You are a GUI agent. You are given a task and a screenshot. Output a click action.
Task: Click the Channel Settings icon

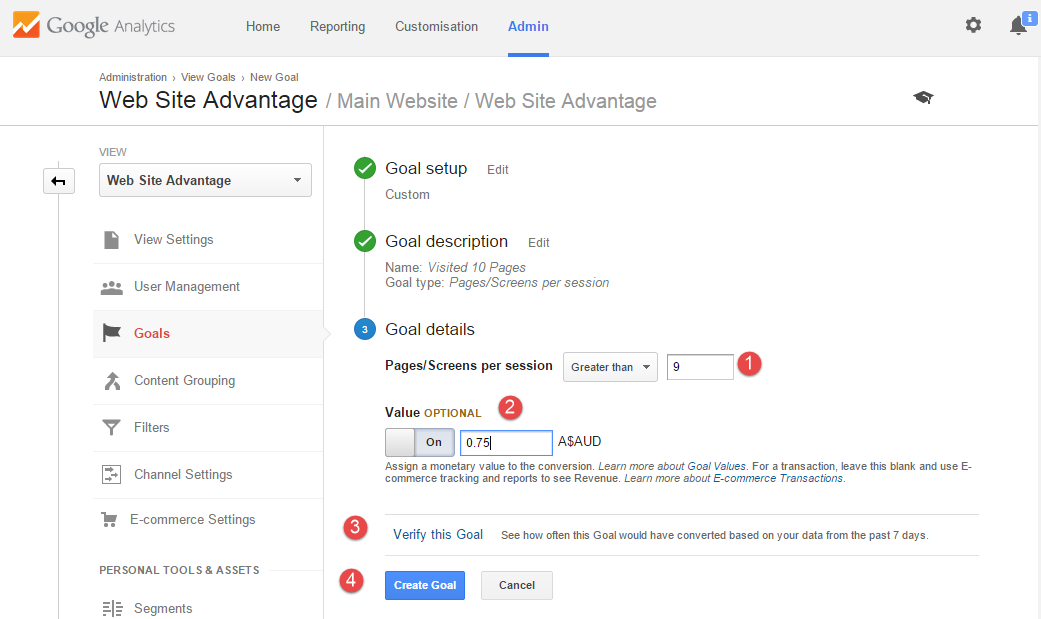click(x=112, y=474)
